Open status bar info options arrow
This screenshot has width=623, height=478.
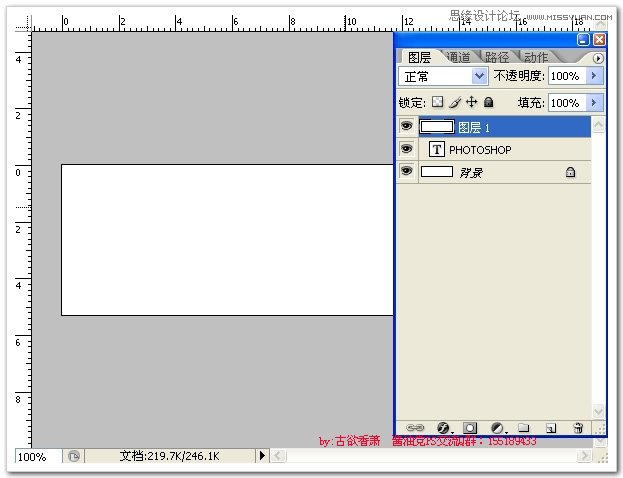262,456
